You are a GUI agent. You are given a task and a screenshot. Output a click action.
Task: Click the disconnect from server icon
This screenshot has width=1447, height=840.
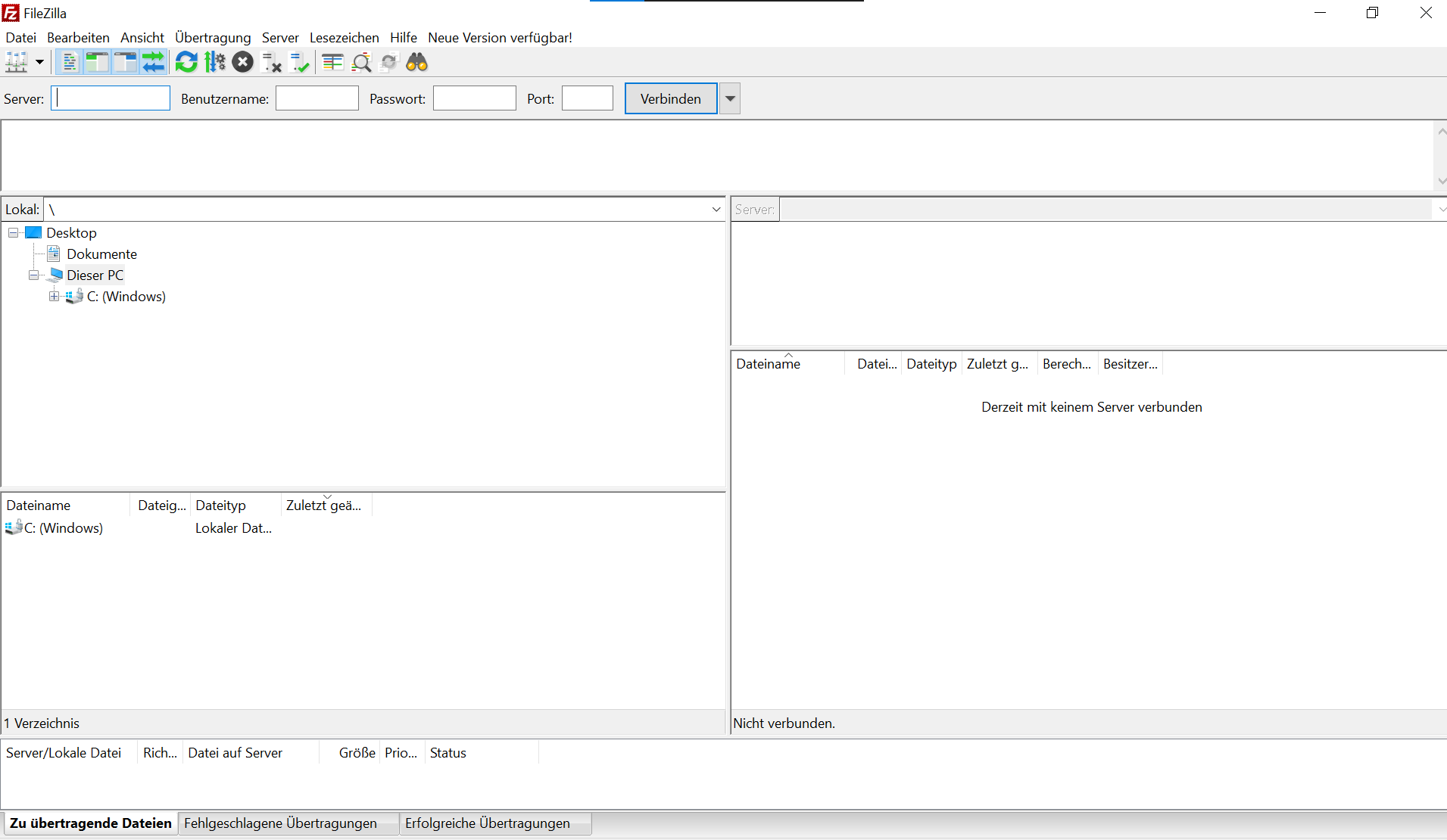point(271,62)
